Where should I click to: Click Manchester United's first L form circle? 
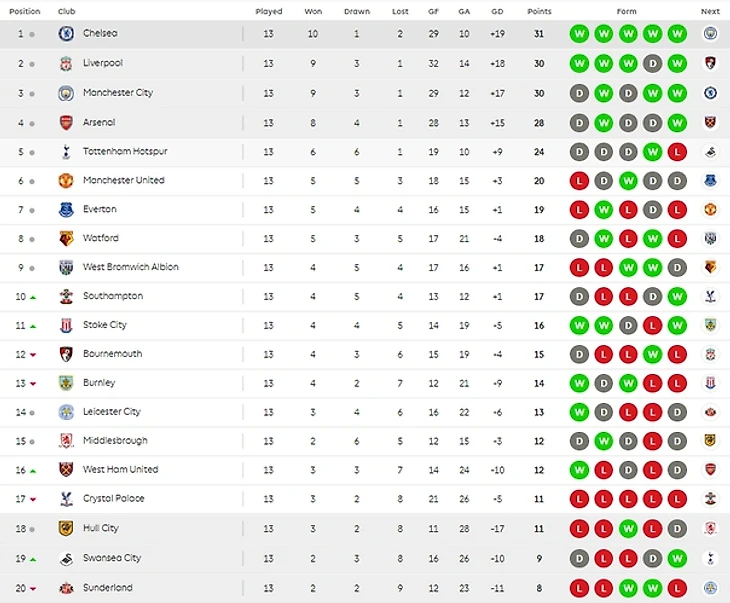coord(578,181)
